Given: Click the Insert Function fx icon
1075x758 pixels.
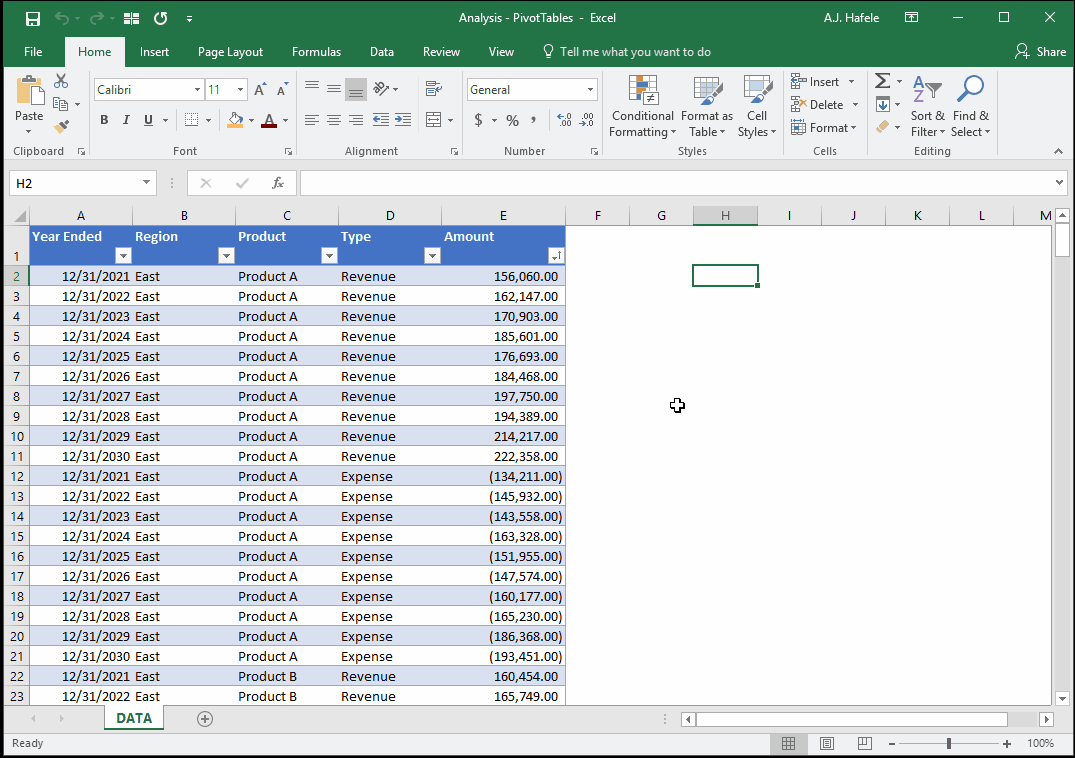Looking at the screenshot, I should 278,183.
